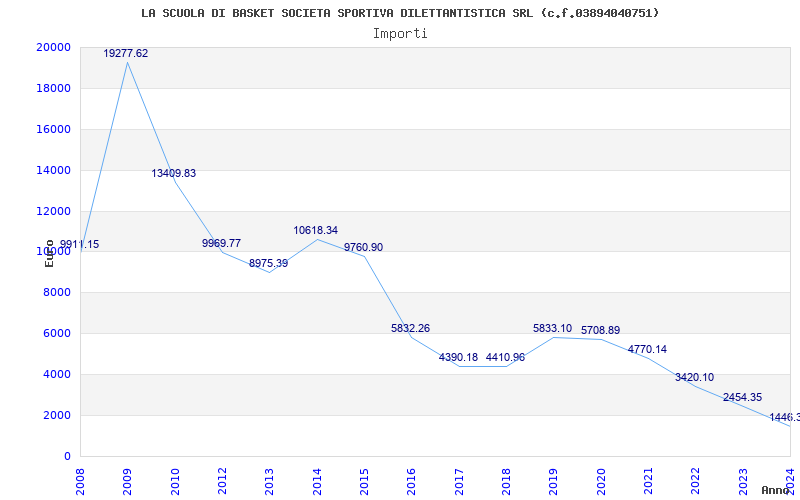
Task: Click the 2015 x-axis year label
Action: (364, 482)
